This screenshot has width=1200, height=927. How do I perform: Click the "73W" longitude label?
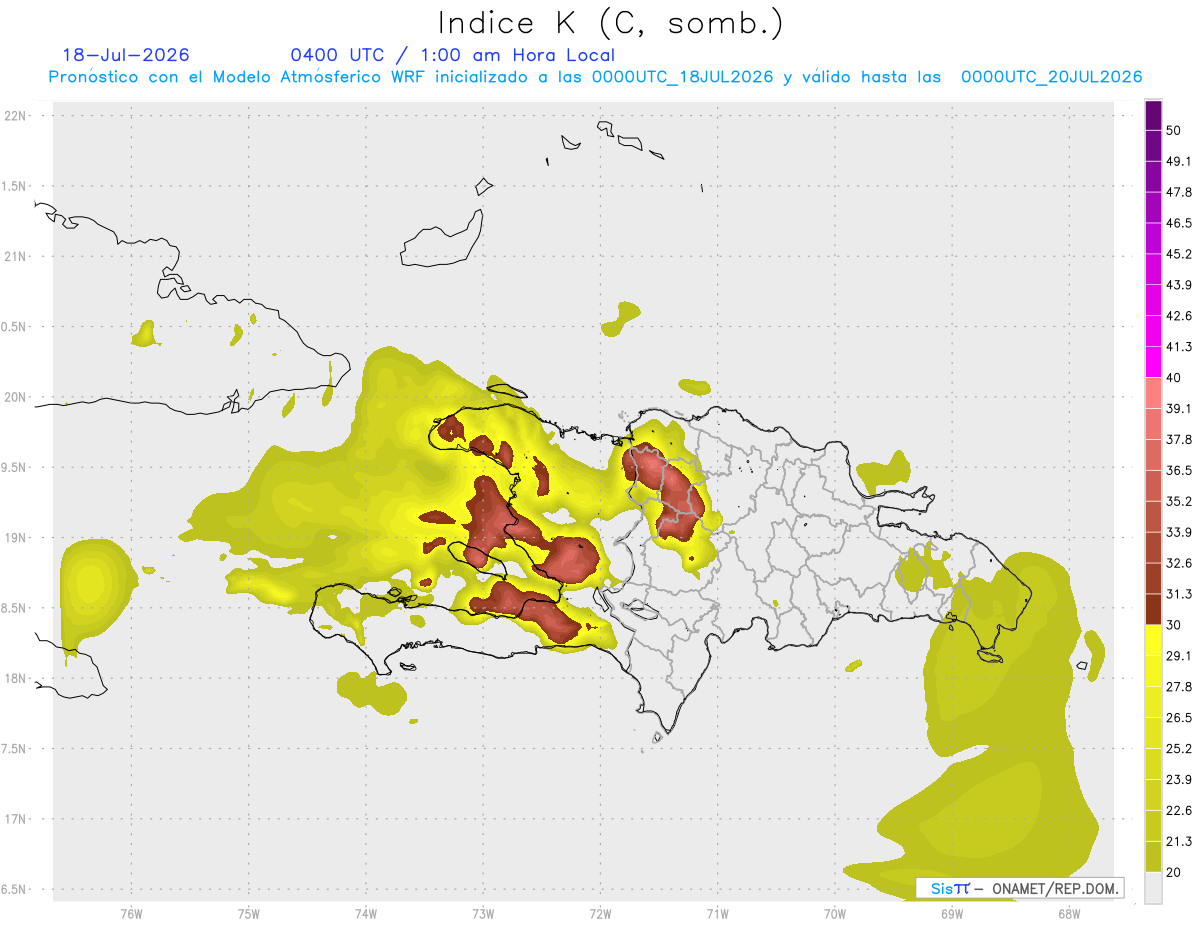click(x=483, y=913)
